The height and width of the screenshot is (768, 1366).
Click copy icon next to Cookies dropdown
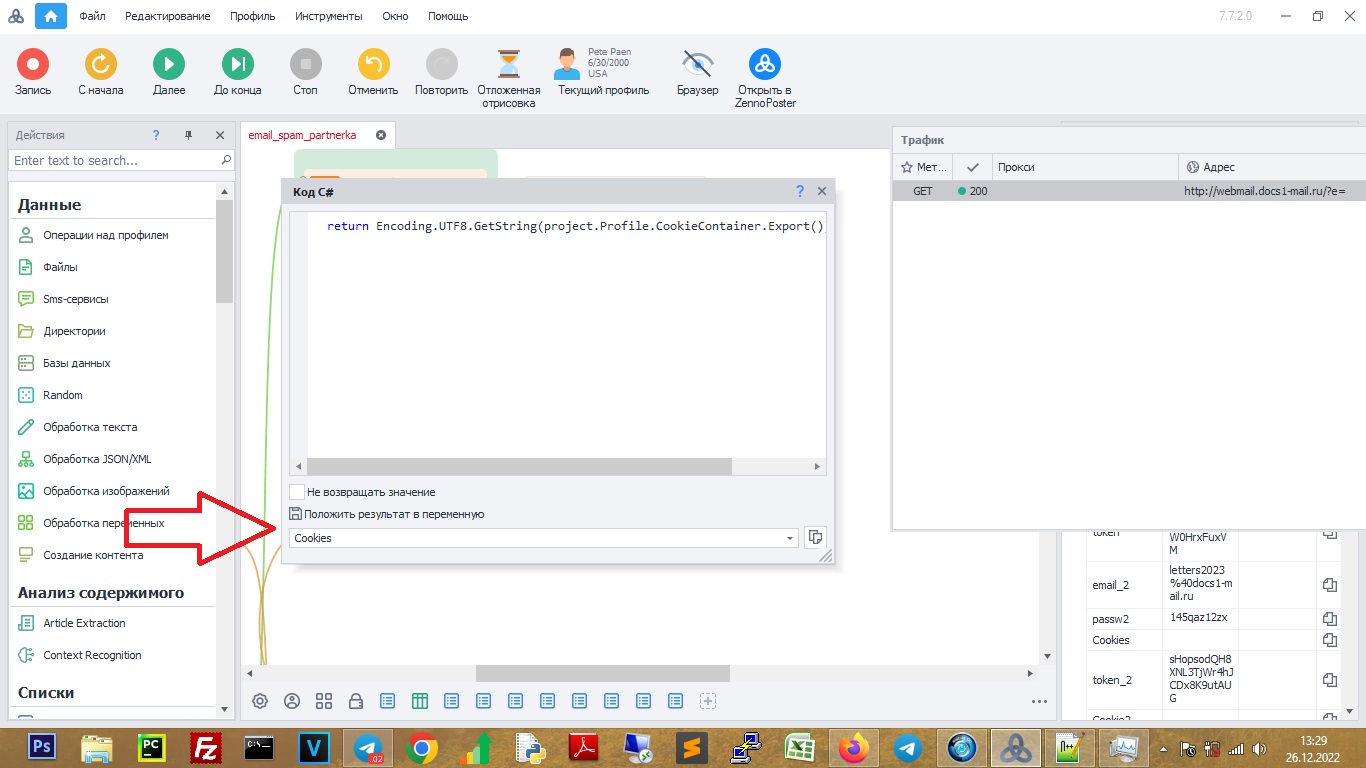[x=815, y=538]
